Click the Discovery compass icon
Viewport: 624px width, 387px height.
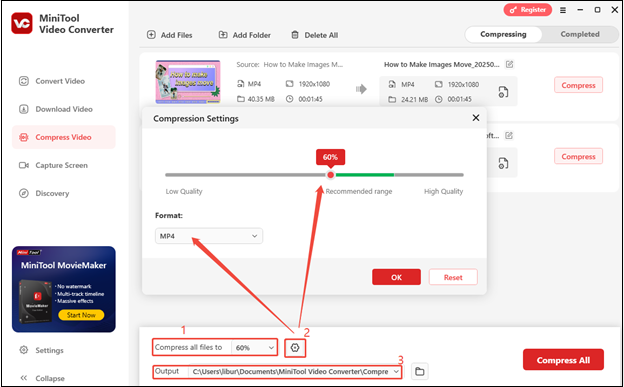[x=24, y=193]
